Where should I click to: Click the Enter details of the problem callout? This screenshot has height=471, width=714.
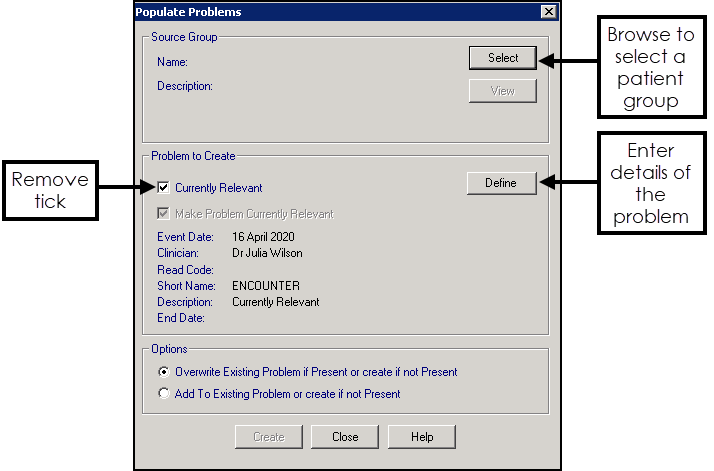(x=650, y=183)
